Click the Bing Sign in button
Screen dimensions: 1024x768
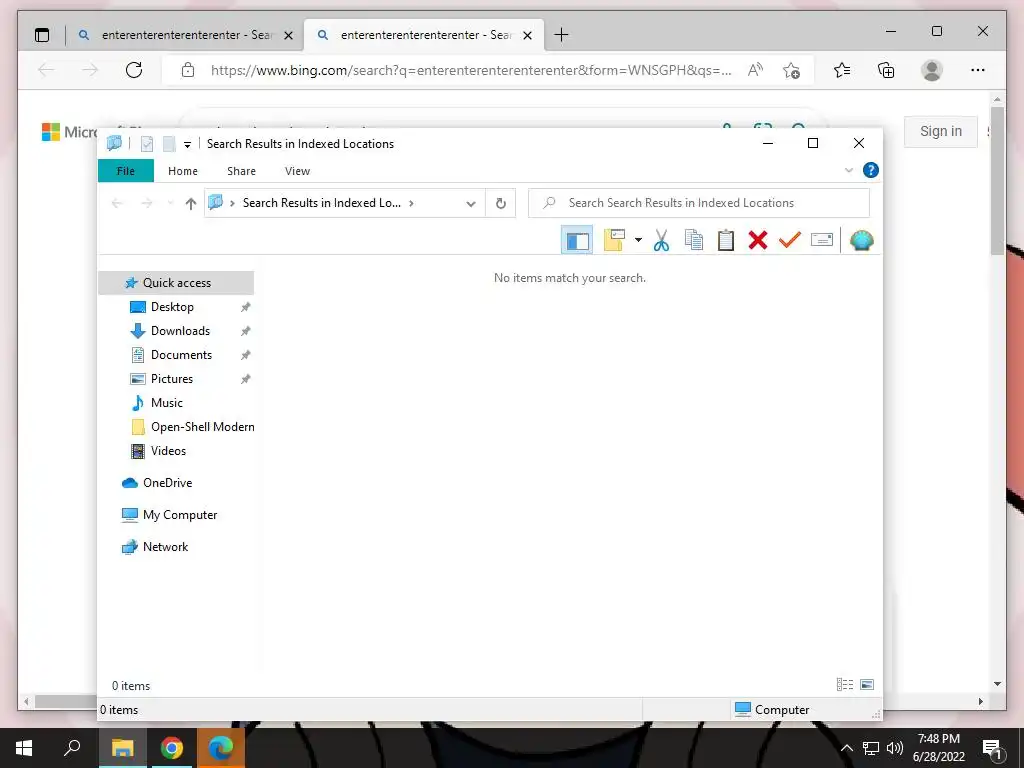[940, 131]
